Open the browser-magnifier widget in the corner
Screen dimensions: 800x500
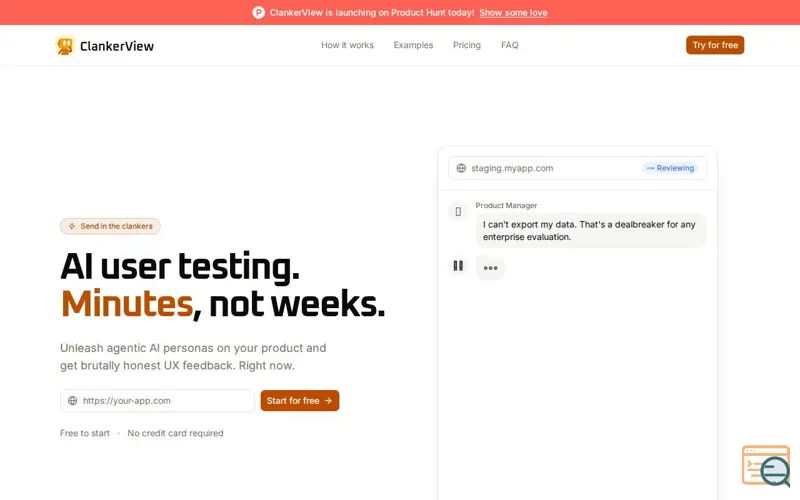(766, 465)
